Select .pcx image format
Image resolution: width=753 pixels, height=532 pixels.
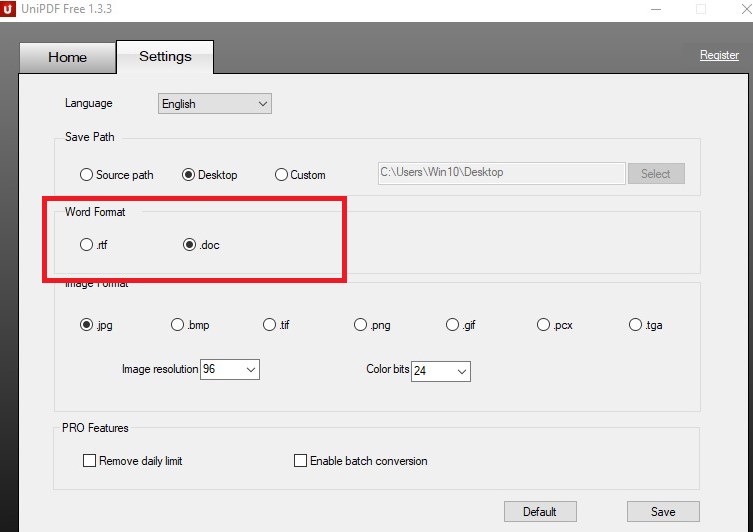tap(555, 325)
